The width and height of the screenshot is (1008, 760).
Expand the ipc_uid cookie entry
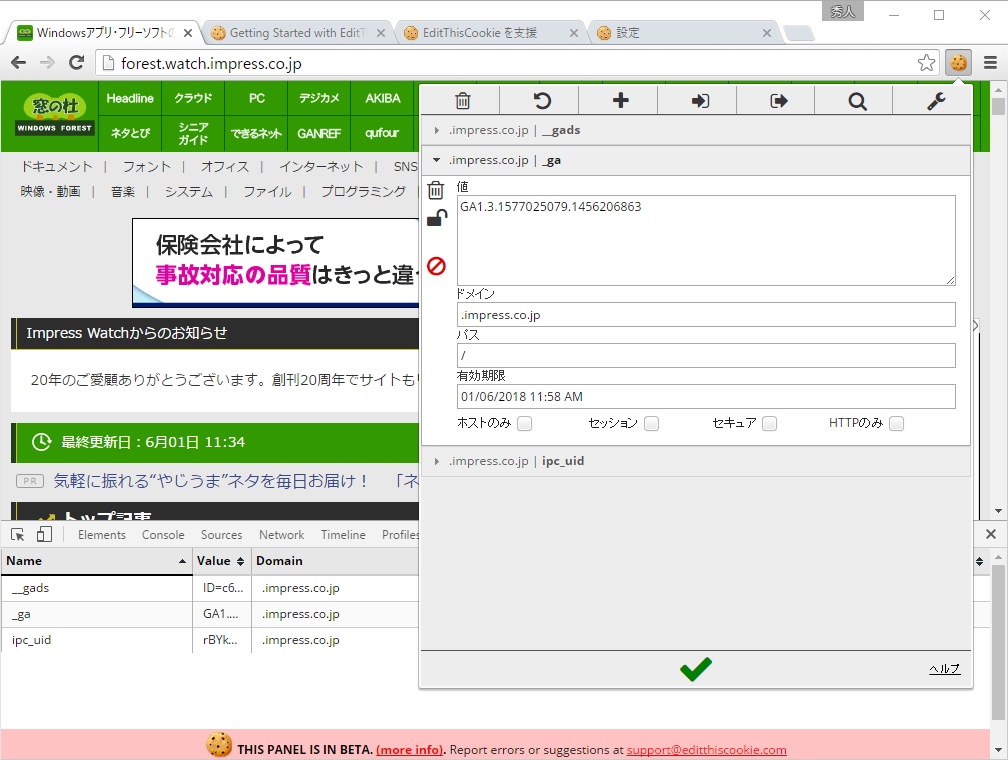pyautogui.click(x=696, y=461)
